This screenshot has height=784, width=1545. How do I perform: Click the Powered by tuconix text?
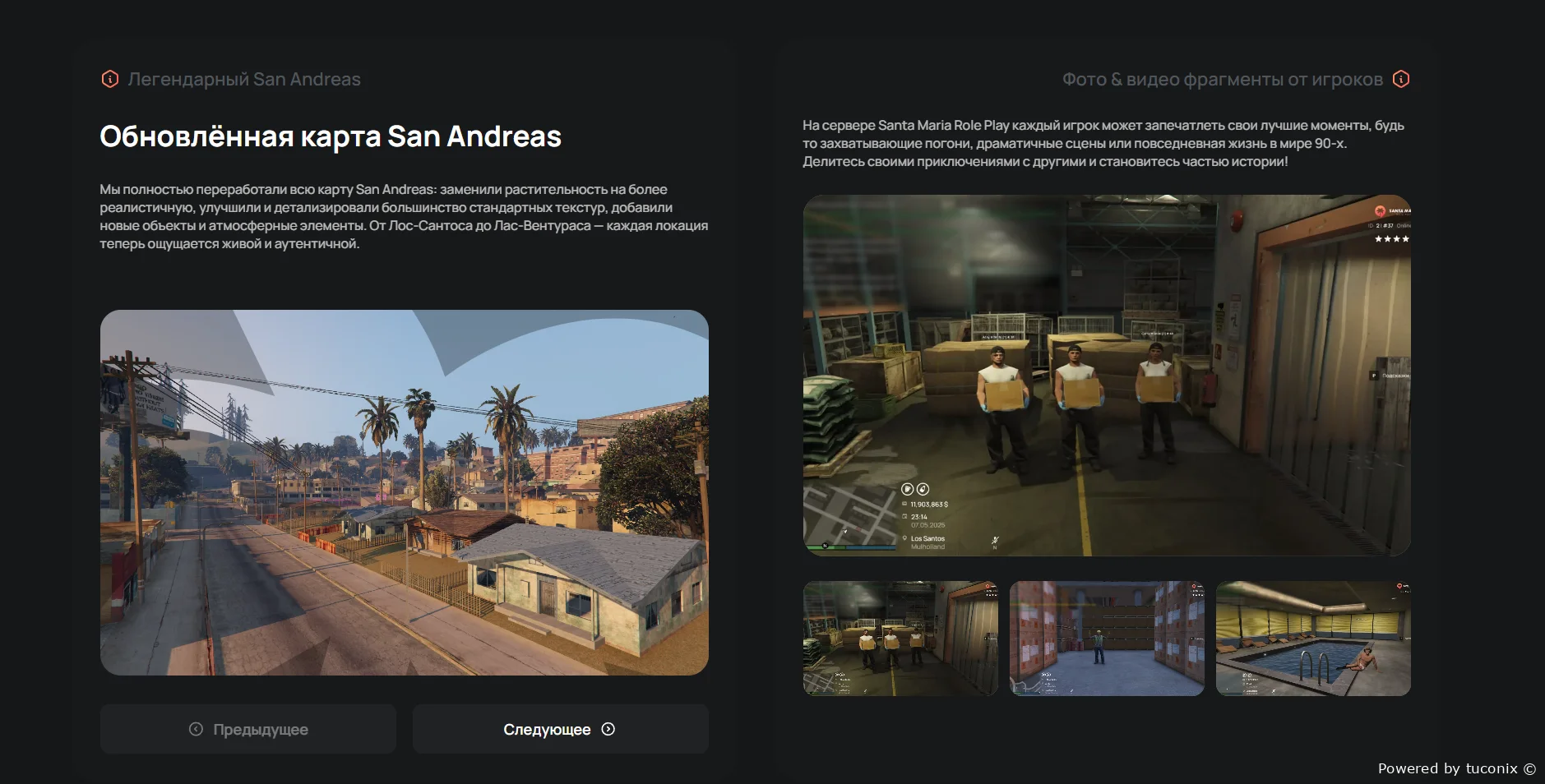[1456, 768]
